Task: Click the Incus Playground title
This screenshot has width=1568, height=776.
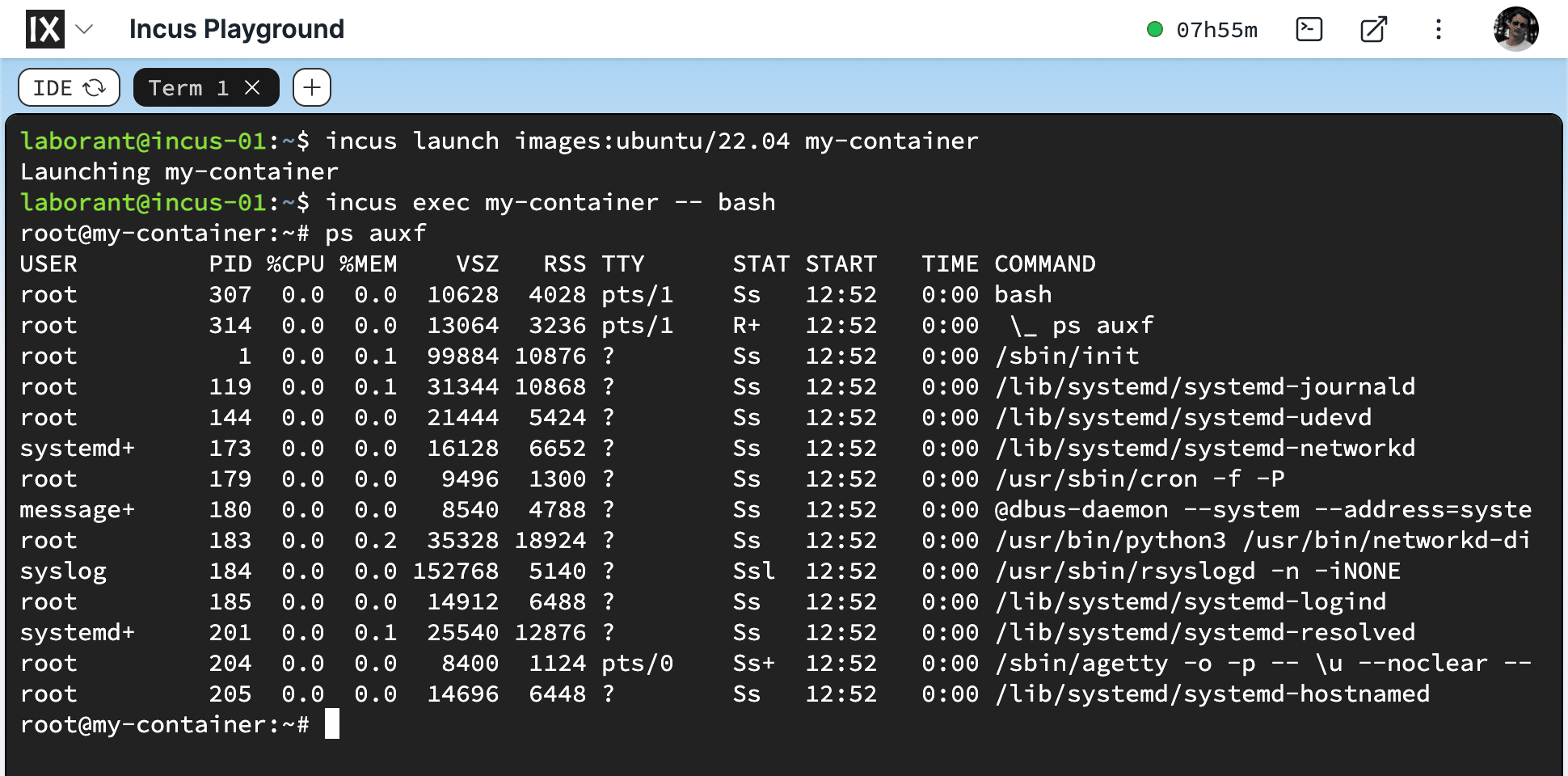Action: pyautogui.click(x=237, y=29)
